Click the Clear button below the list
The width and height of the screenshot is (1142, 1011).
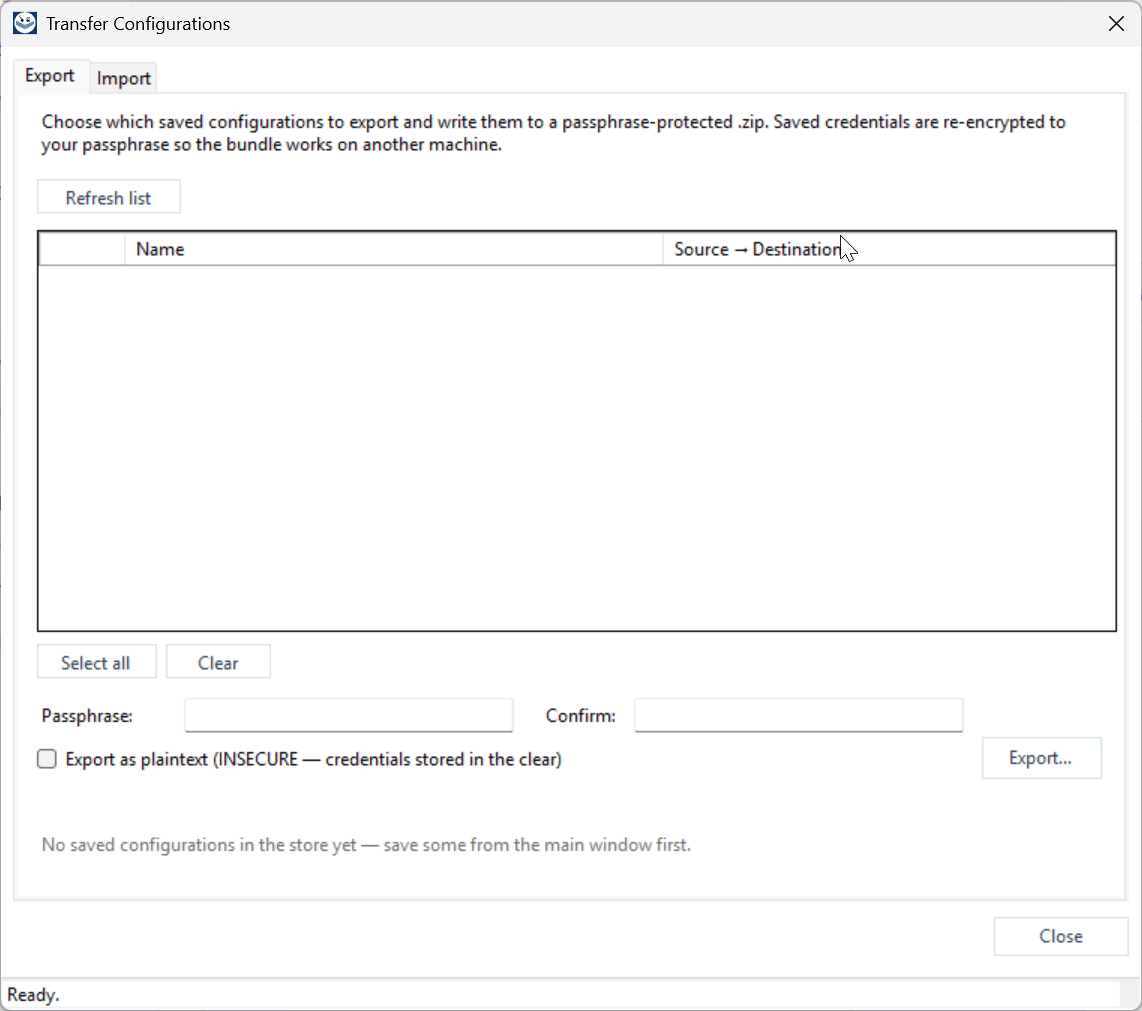tap(218, 662)
